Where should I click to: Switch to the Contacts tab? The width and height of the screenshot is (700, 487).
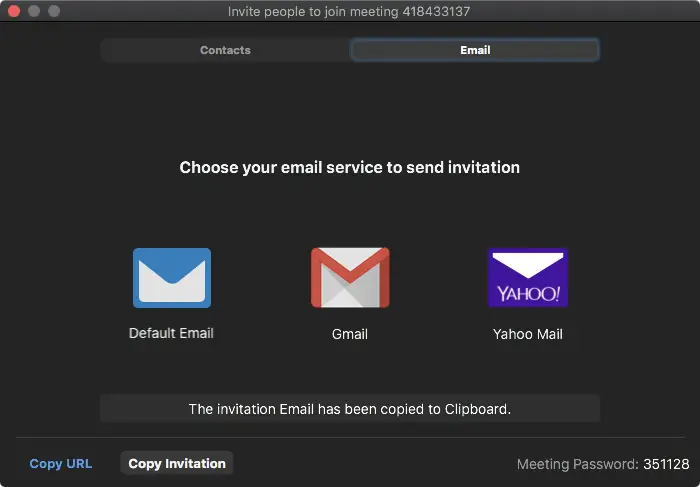tap(225, 50)
